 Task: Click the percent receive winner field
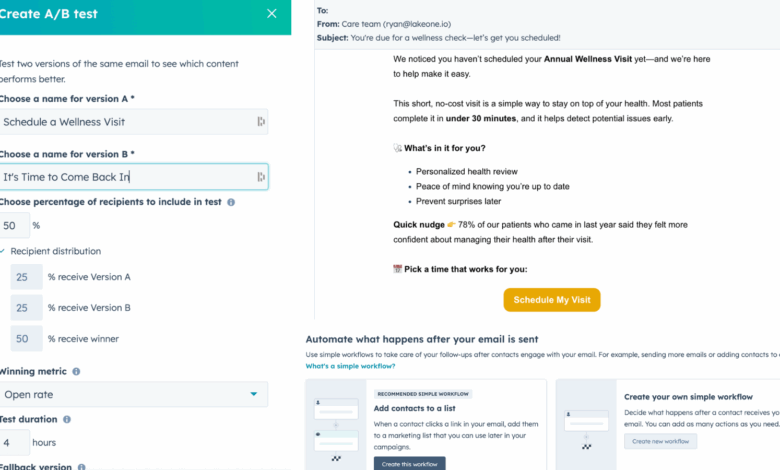point(27,339)
